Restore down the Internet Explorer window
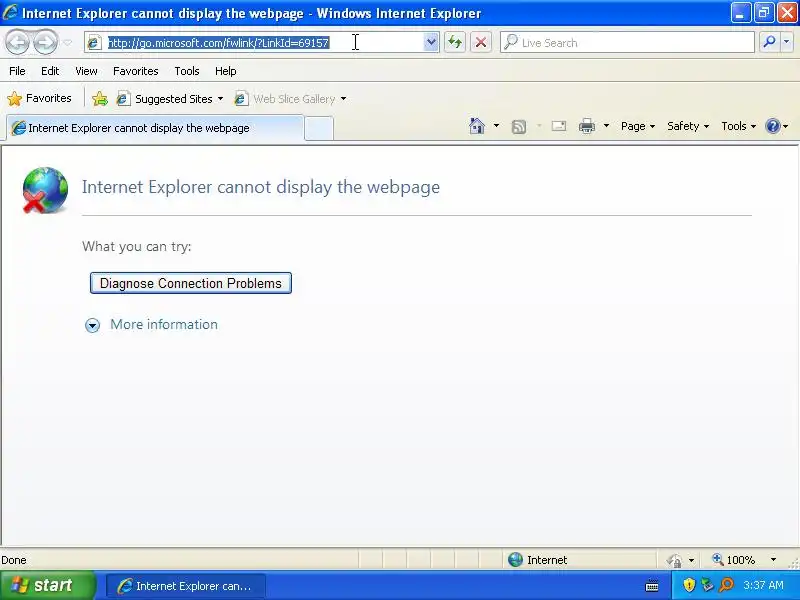 pos(764,12)
